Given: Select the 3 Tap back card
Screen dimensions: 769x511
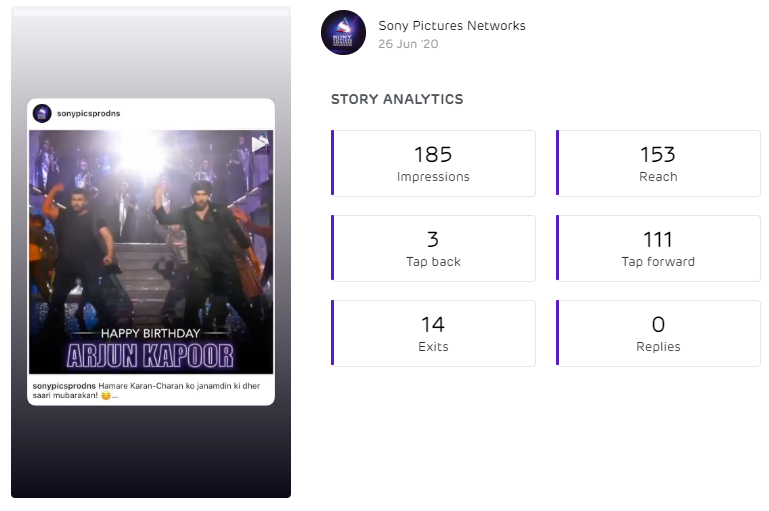Looking at the screenshot, I should tap(433, 248).
